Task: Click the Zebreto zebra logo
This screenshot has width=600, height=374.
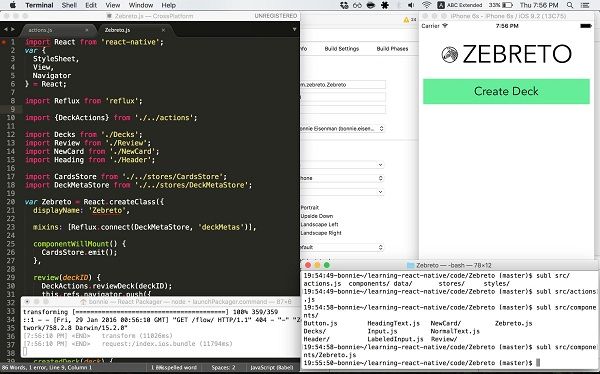Action: click(x=450, y=54)
